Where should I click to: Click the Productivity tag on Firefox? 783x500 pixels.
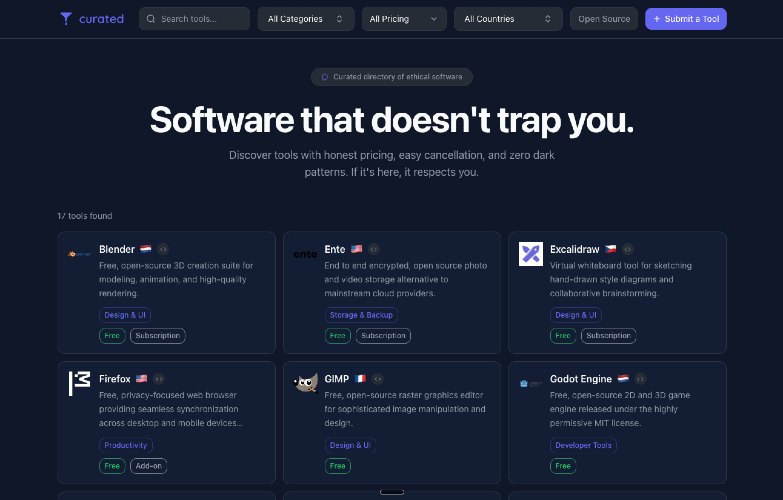(126, 445)
